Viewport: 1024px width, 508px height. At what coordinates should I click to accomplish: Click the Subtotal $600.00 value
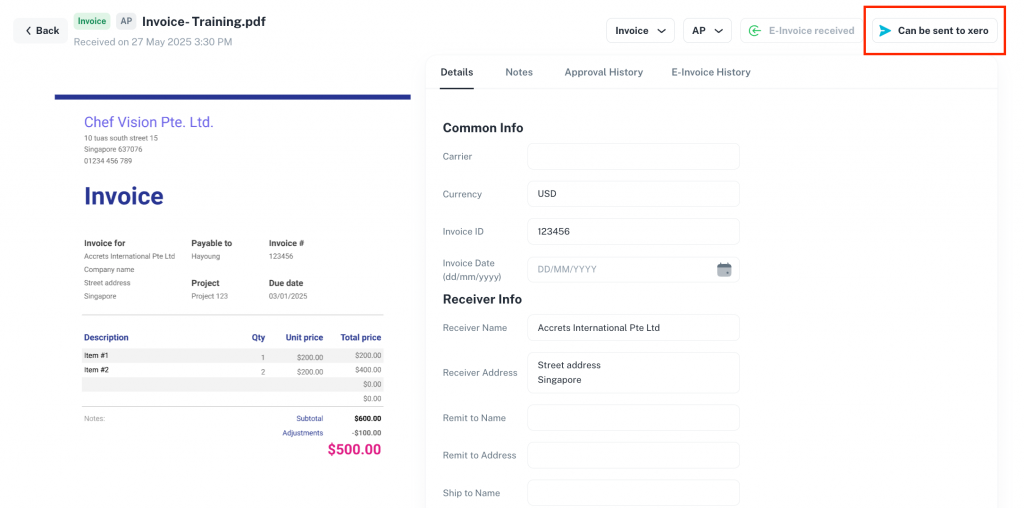[x=368, y=419]
